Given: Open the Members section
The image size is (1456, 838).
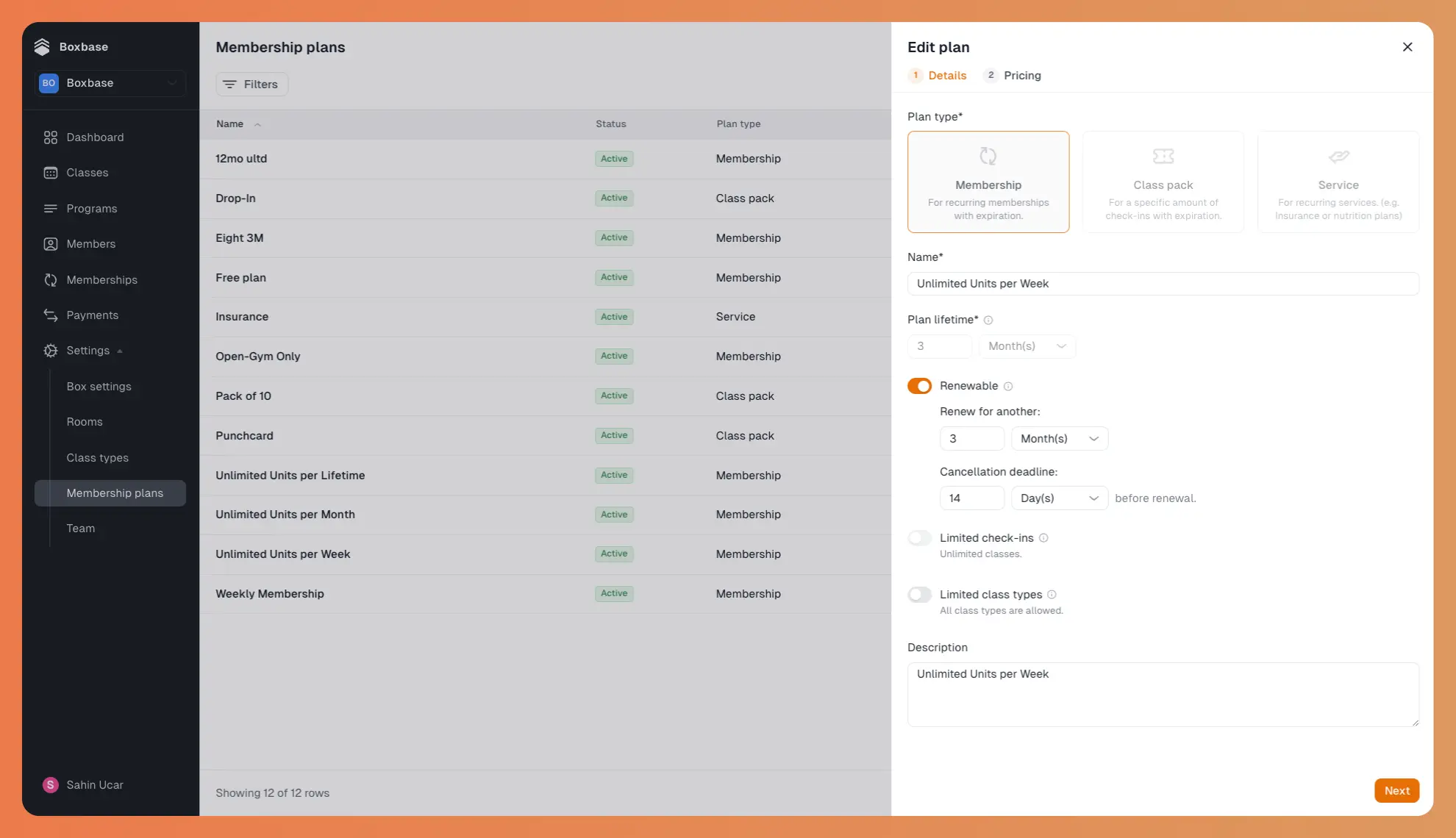Looking at the screenshot, I should (x=91, y=243).
